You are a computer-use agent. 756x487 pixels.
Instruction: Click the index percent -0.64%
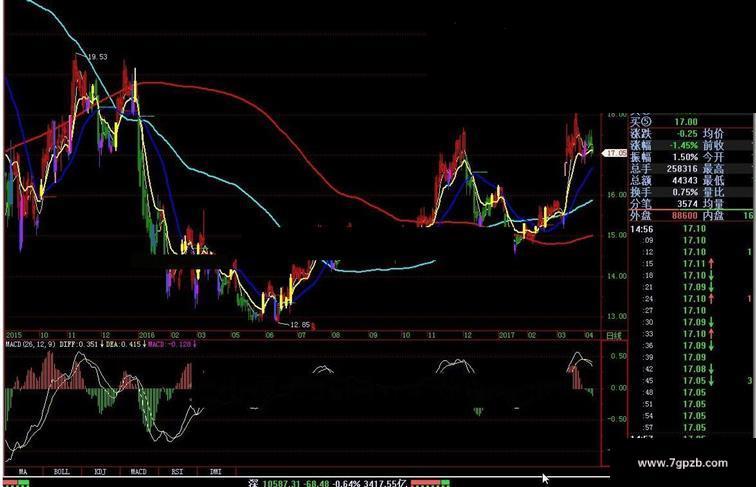click(x=347, y=483)
